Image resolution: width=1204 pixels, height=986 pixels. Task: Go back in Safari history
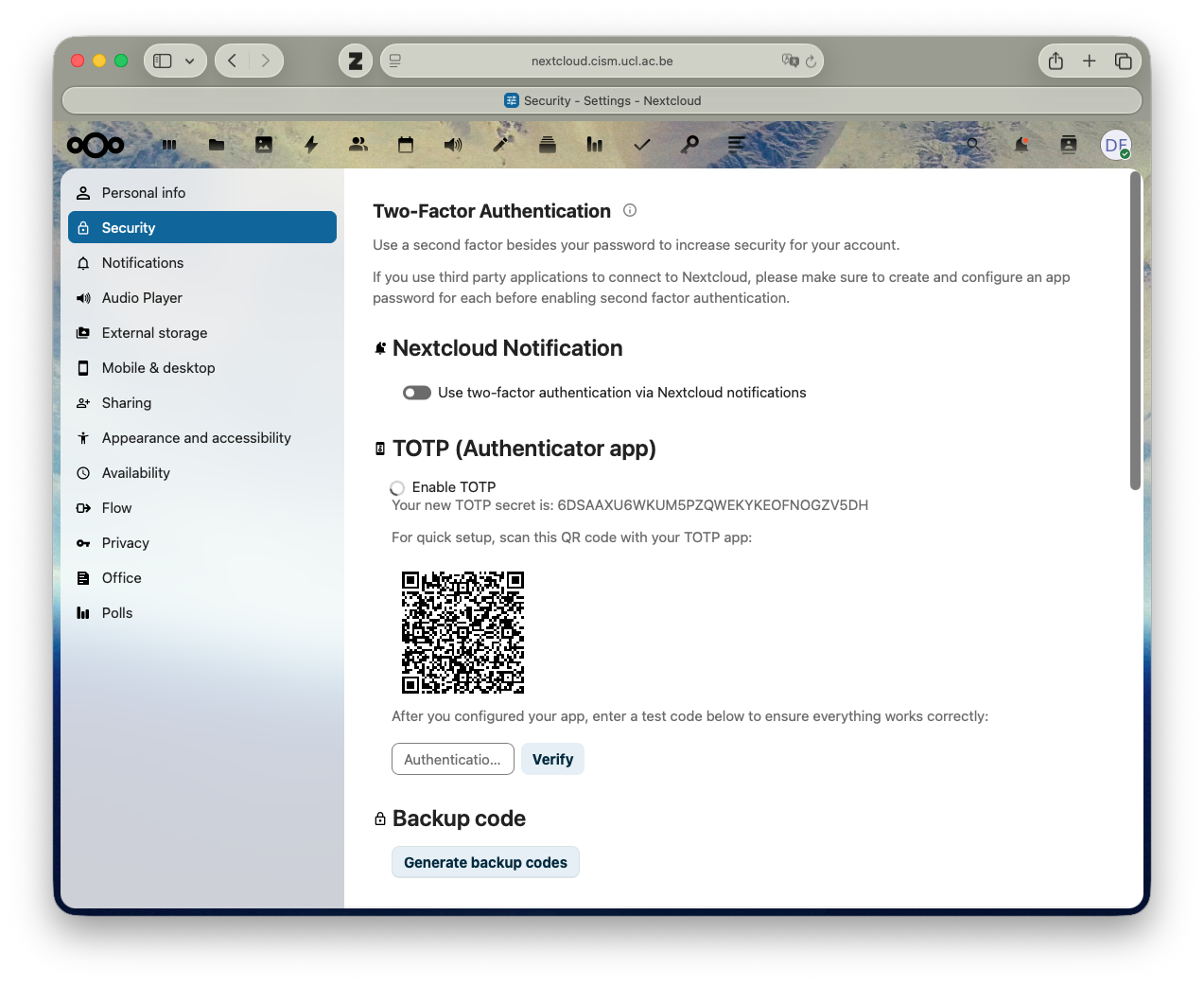pos(232,61)
